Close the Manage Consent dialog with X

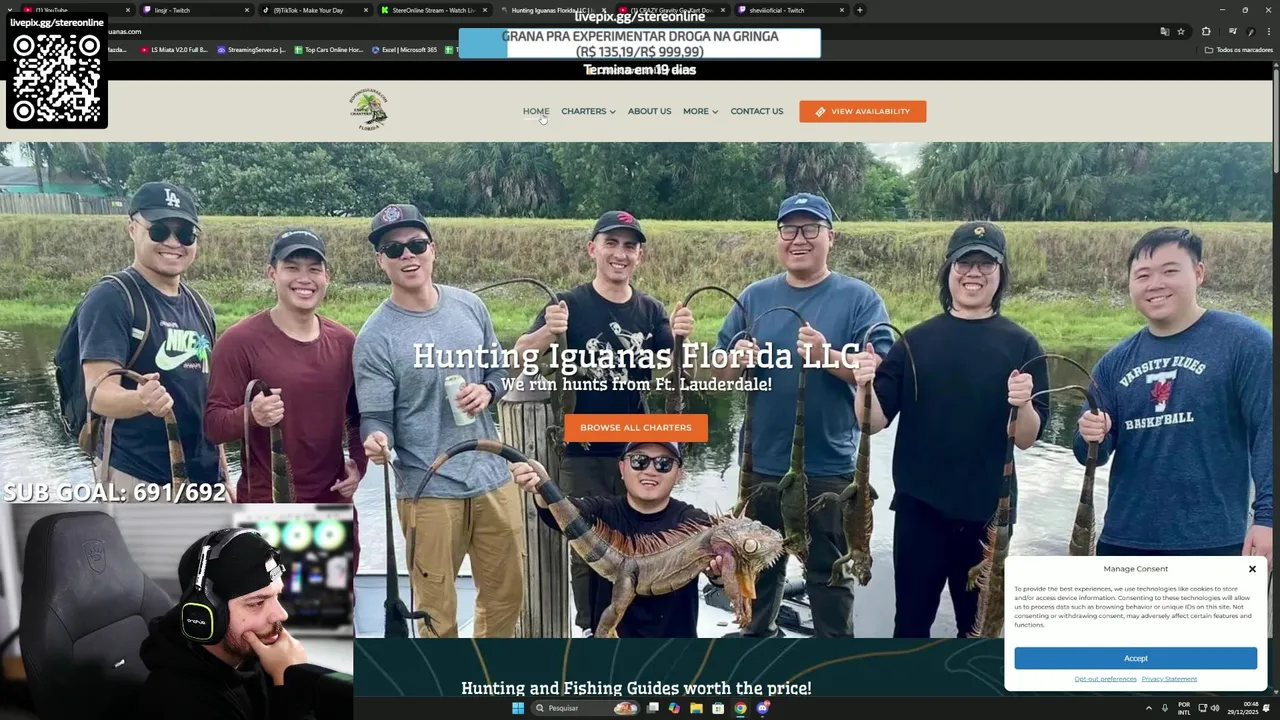[x=1252, y=569]
